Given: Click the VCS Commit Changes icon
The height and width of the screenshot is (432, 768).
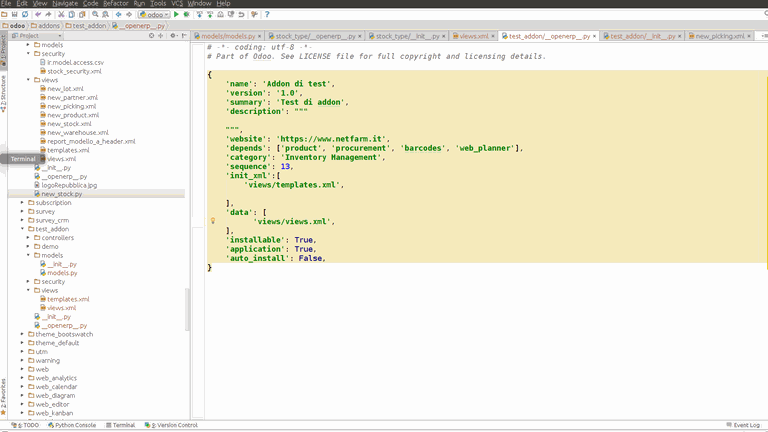Looking at the screenshot, I should [x=210, y=14].
